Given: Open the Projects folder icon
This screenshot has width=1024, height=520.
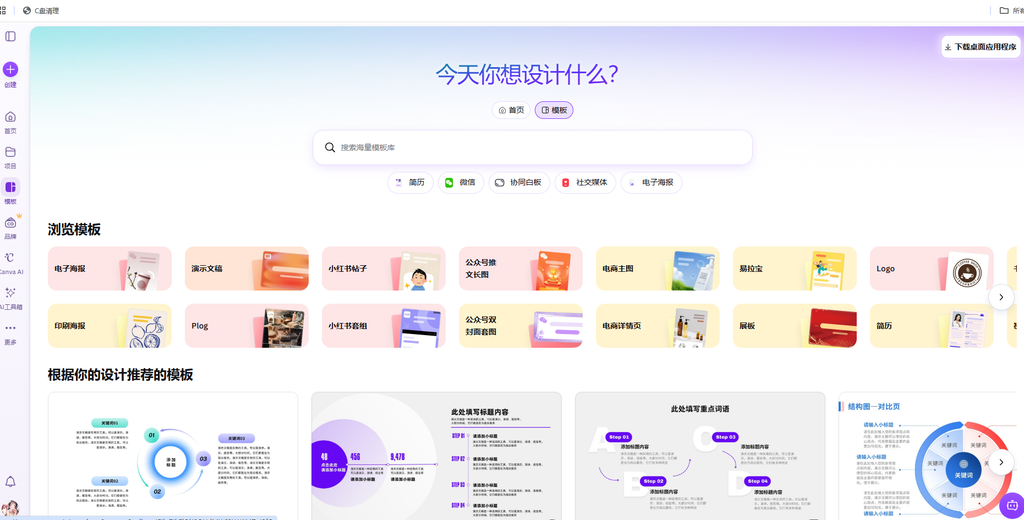Looking at the screenshot, I should coord(10,152).
